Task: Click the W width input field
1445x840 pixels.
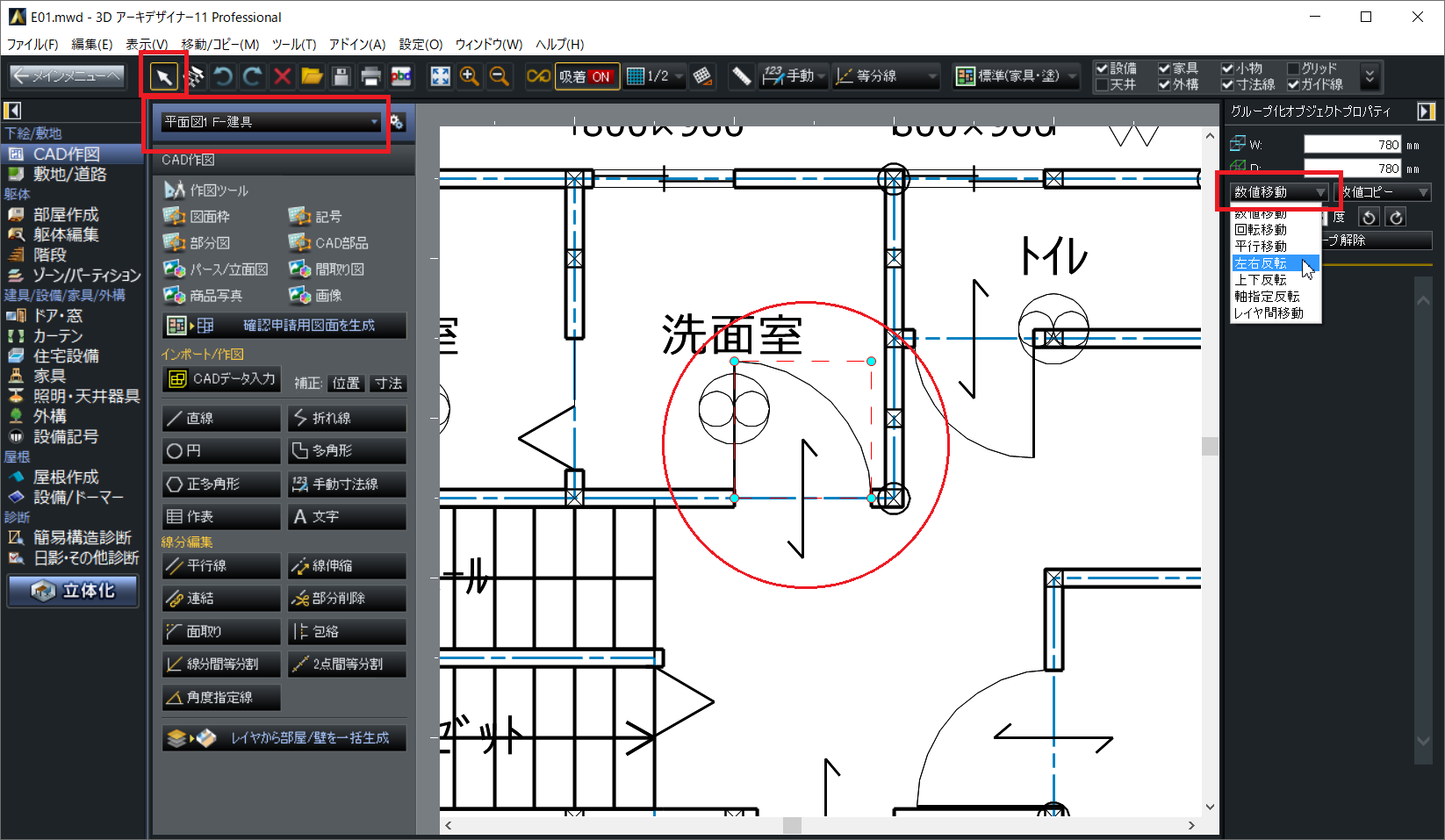Action: tap(1352, 145)
